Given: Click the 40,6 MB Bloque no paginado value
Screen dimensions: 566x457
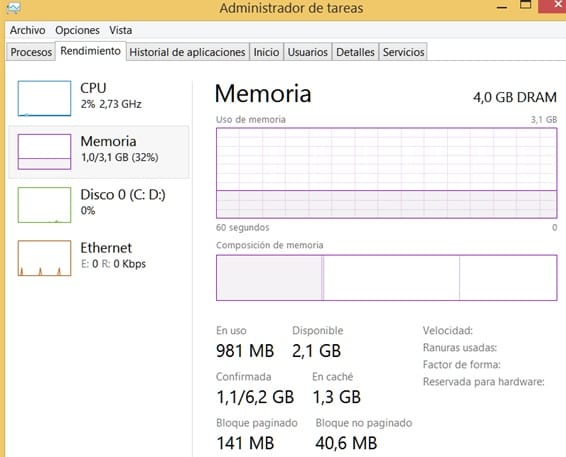Looking at the screenshot, I should coord(346,443).
